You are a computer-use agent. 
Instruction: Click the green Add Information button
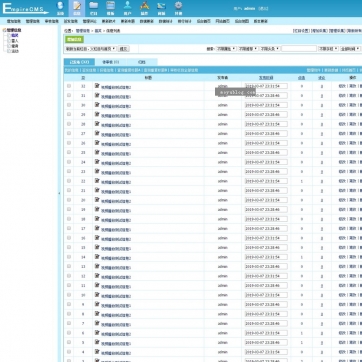[x=74, y=39]
